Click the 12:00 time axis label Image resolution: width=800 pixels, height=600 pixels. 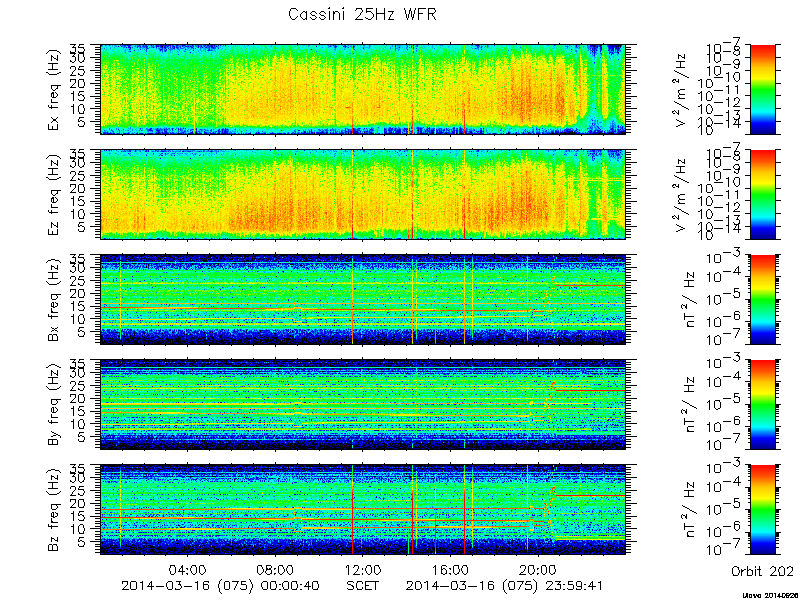pos(363,570)
